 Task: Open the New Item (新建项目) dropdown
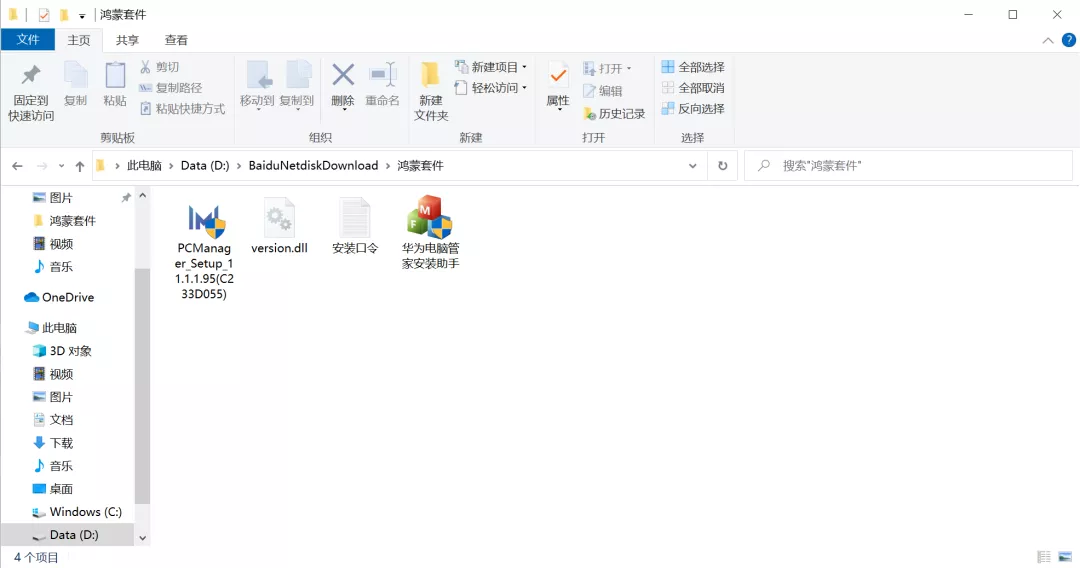pos(491,67)
